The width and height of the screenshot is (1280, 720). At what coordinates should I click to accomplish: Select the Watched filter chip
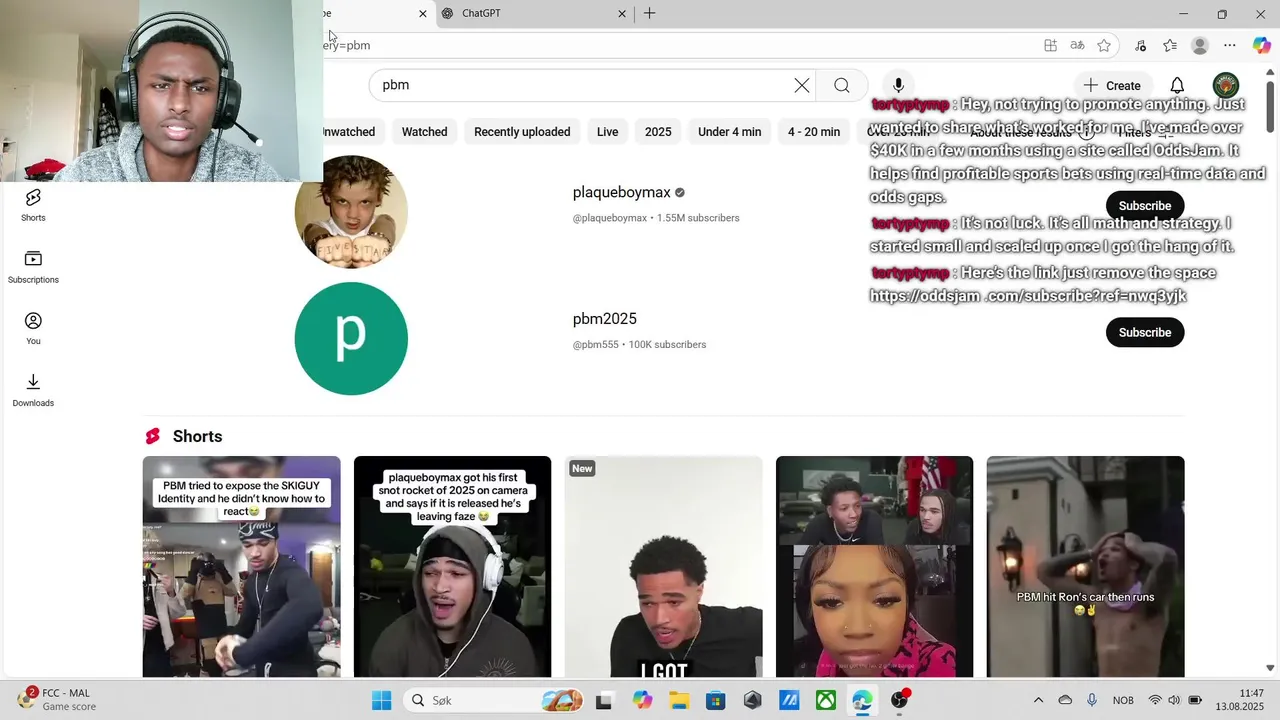[424, 132]
